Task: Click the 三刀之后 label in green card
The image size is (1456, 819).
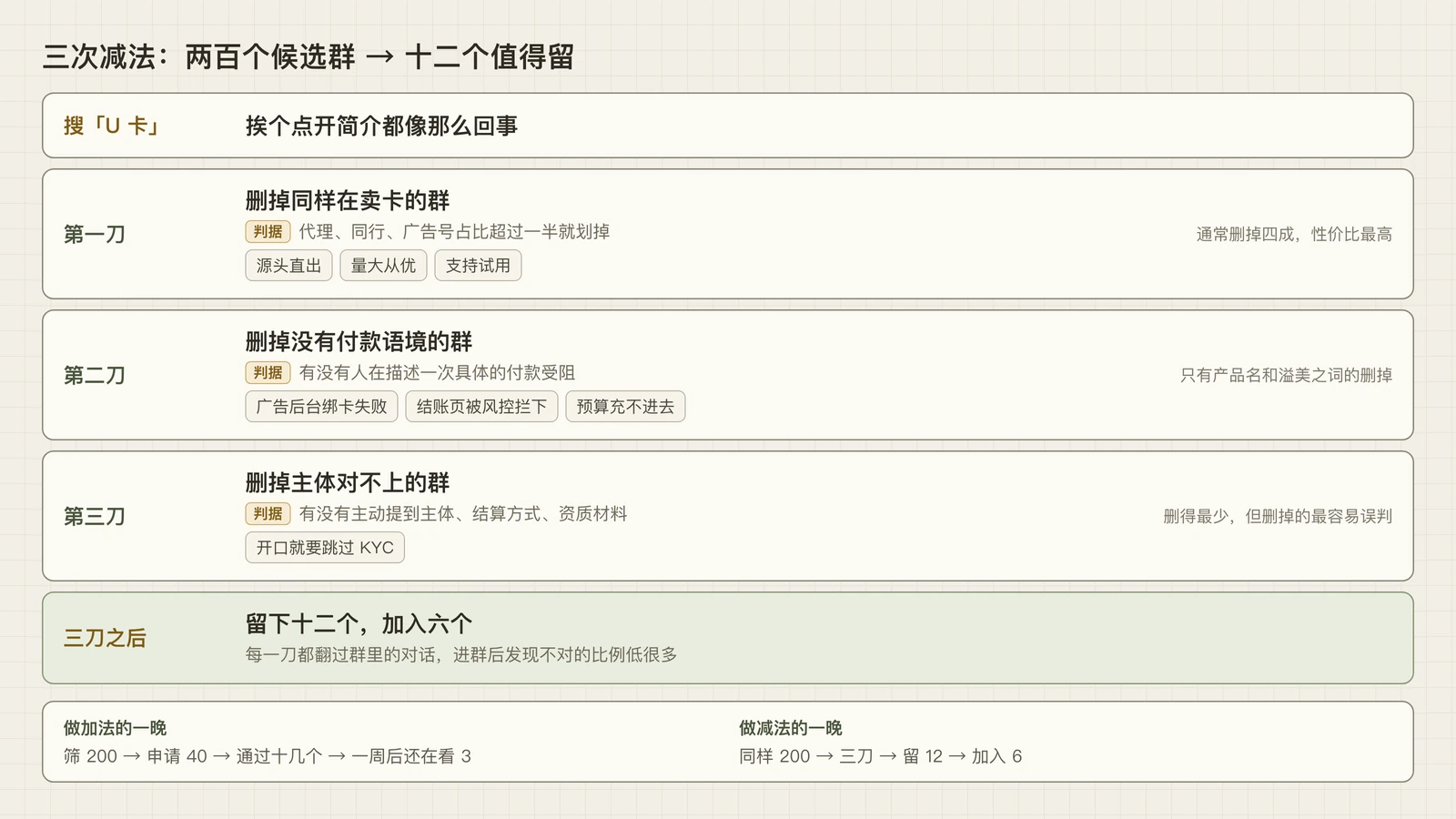Action: point(105,638)
